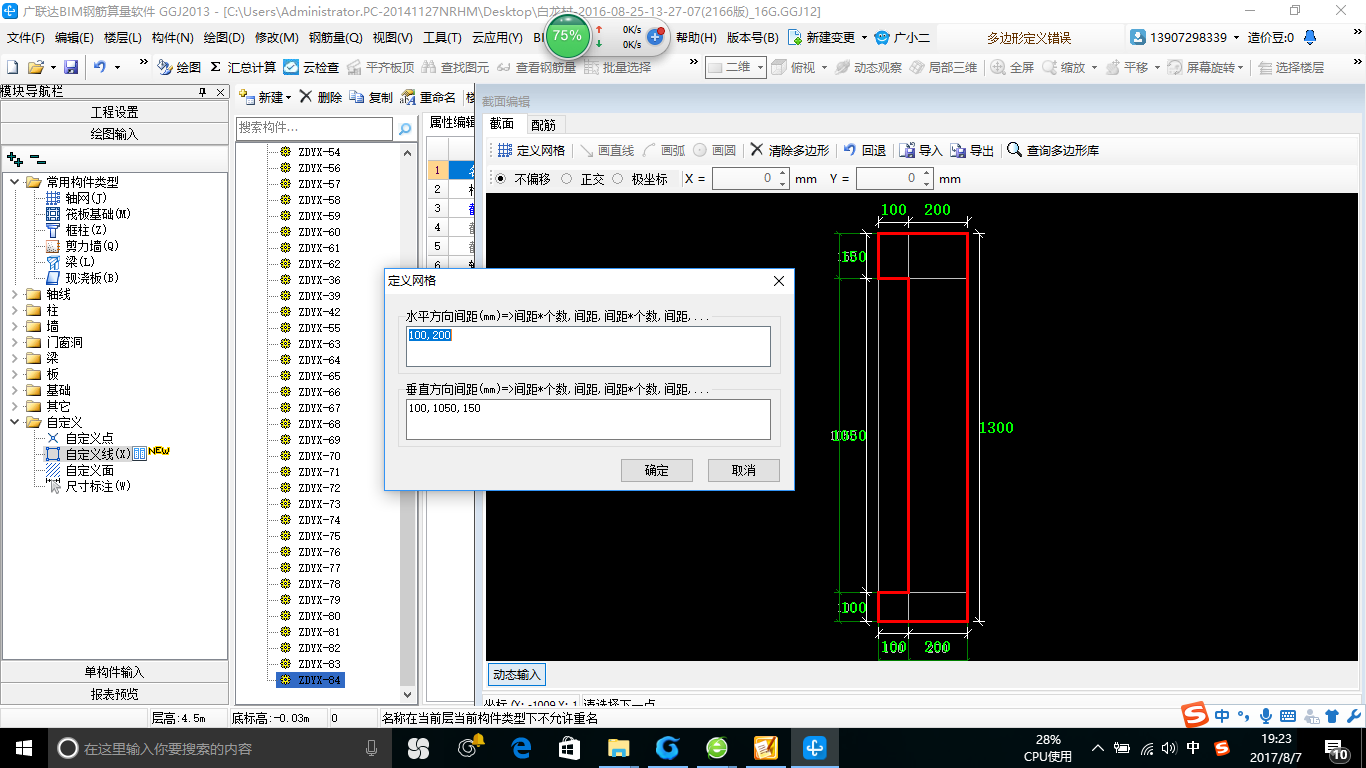Click the 定义网格 grid tool icon
1366x768 pixels.
tap(505, 150)
